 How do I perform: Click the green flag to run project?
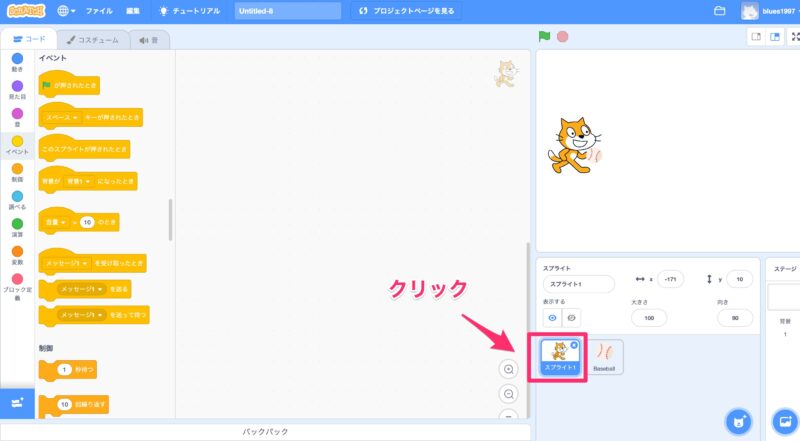tap(545, 37)
